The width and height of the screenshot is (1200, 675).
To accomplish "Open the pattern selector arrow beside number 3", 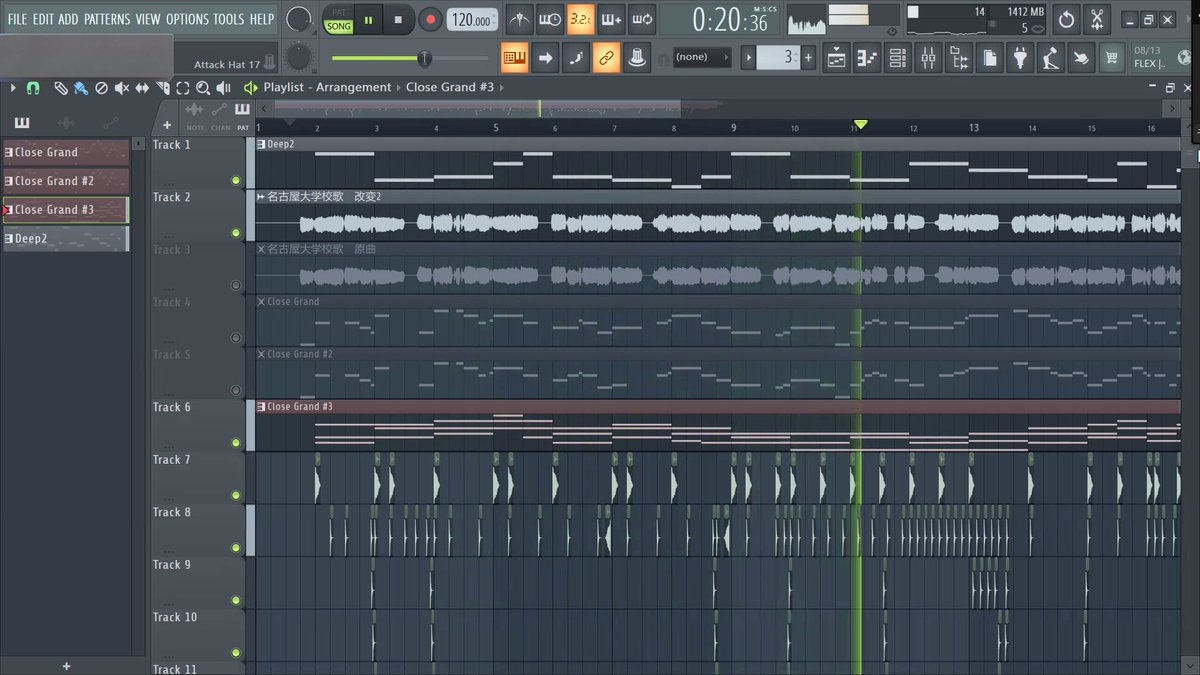I will coord(748,57).
